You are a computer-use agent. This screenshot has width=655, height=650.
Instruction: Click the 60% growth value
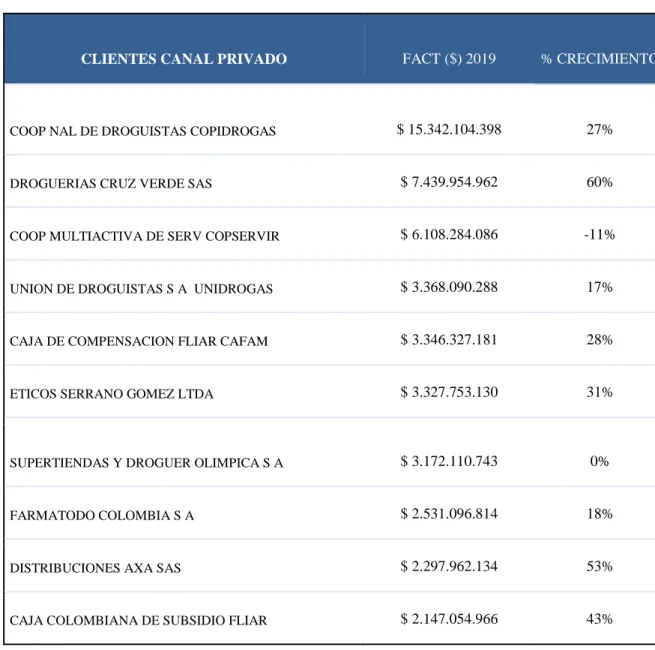click(x=599, y=182)
